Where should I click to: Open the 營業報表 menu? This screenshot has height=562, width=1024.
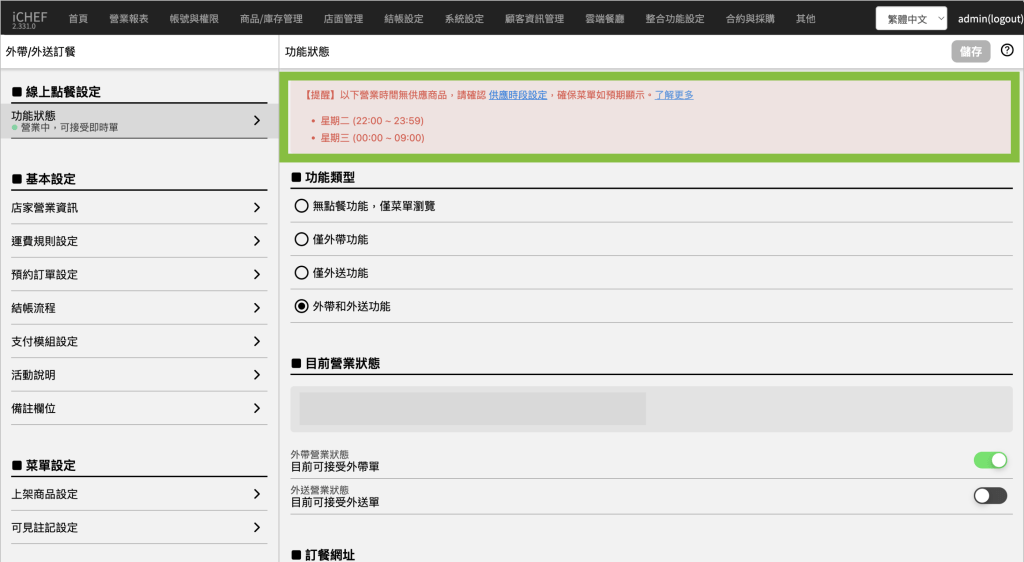[128, 19]
